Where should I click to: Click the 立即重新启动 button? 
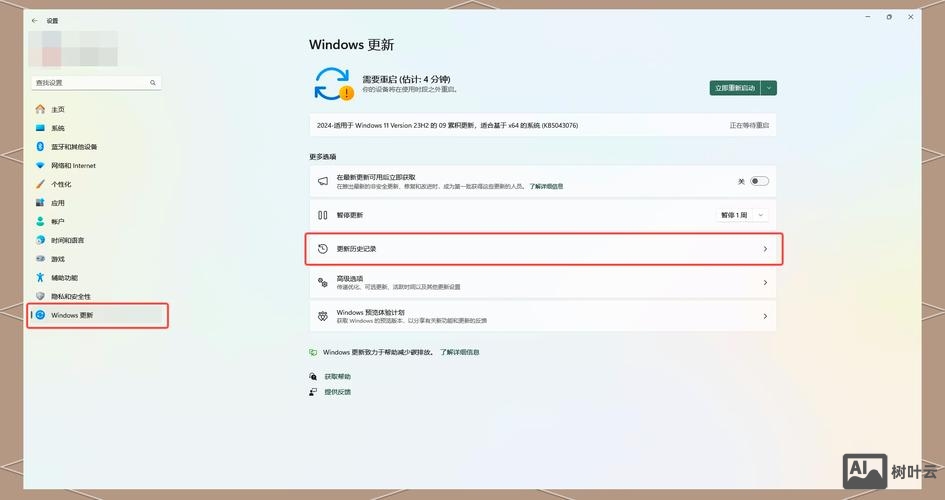point(735,88)
